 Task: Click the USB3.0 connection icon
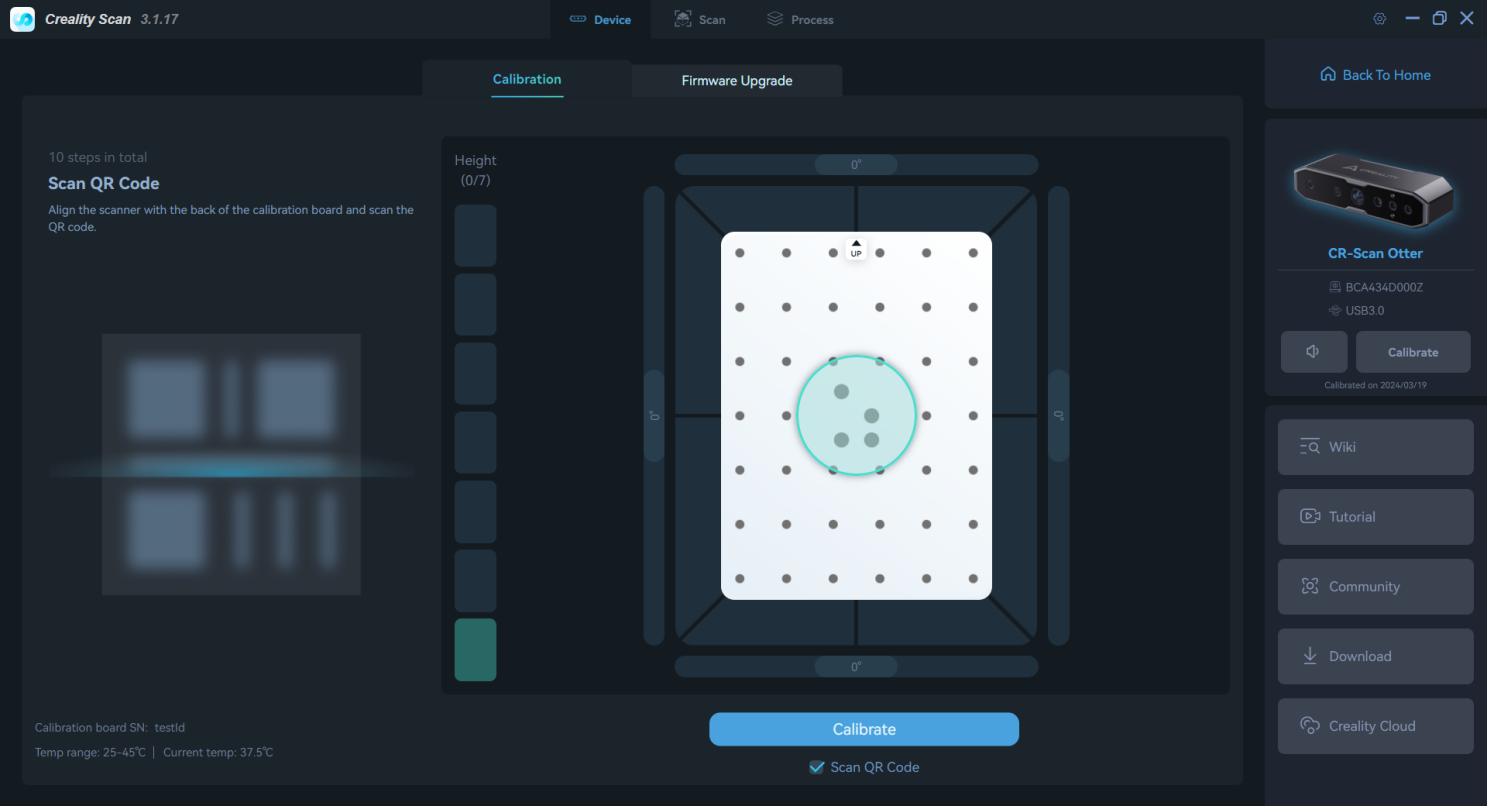[x=1335, y=311]
